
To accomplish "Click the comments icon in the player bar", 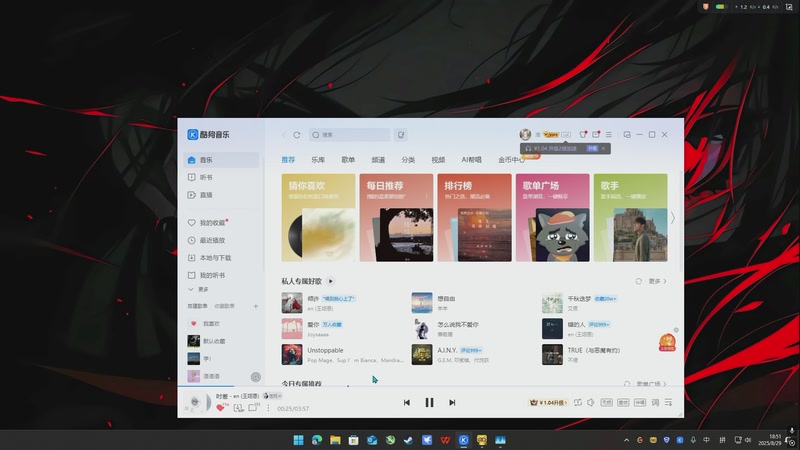I will [253, 407].
